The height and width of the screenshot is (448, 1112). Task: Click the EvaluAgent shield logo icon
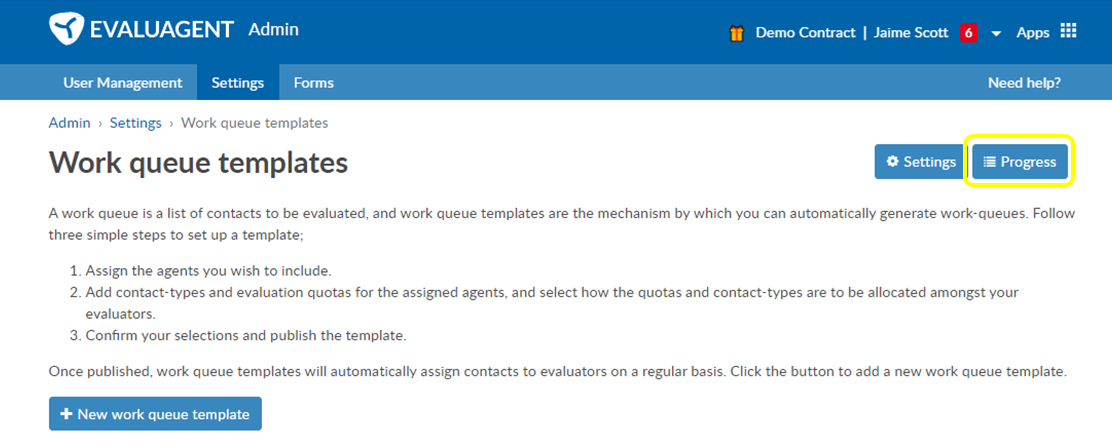pyautogui.click(x=67, y=30)
